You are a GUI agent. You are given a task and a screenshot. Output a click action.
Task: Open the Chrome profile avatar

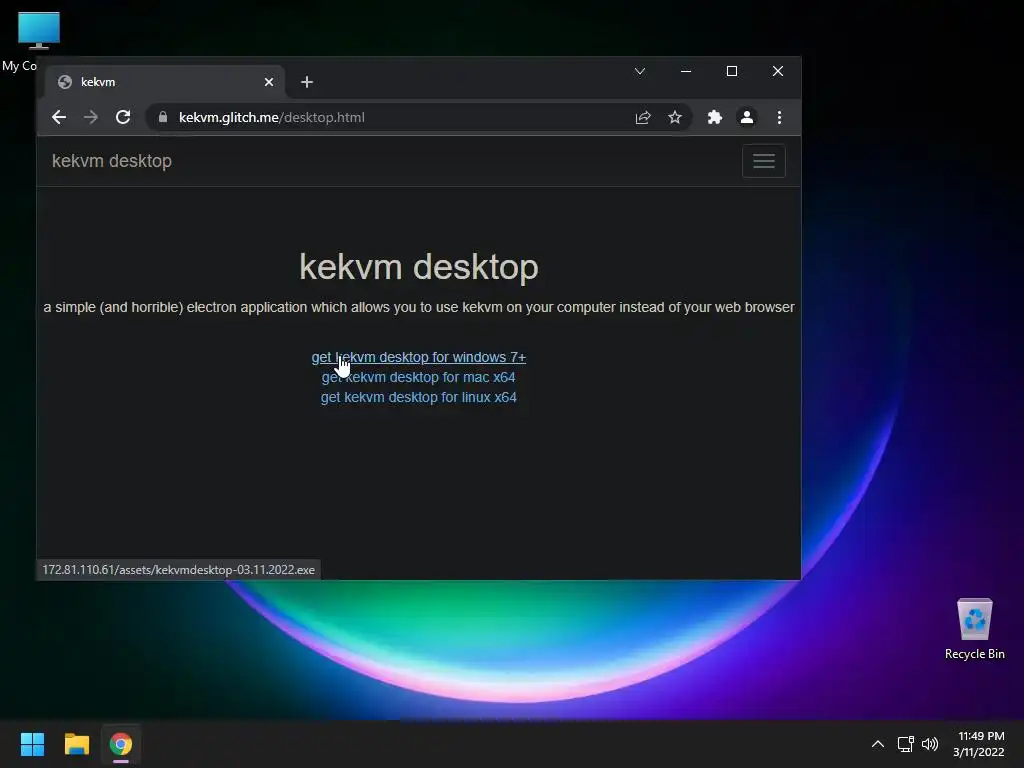pyautogui.click(x=746, y=118)
